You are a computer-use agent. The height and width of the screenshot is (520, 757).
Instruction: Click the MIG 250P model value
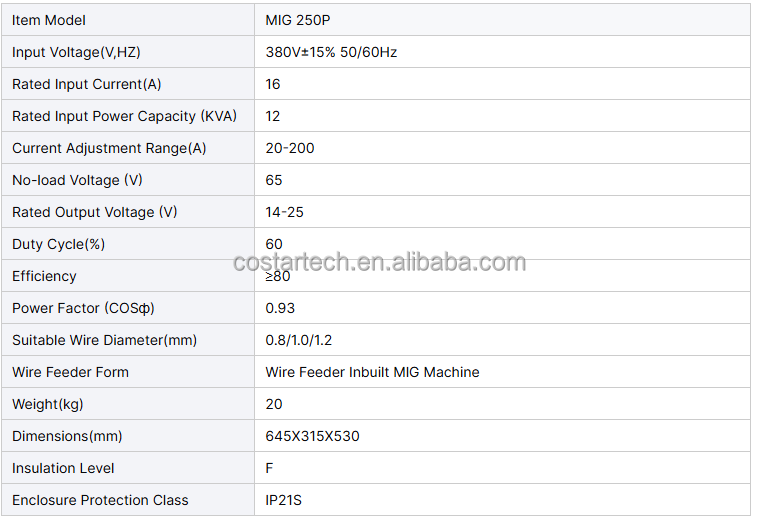[x=298, y=20]
